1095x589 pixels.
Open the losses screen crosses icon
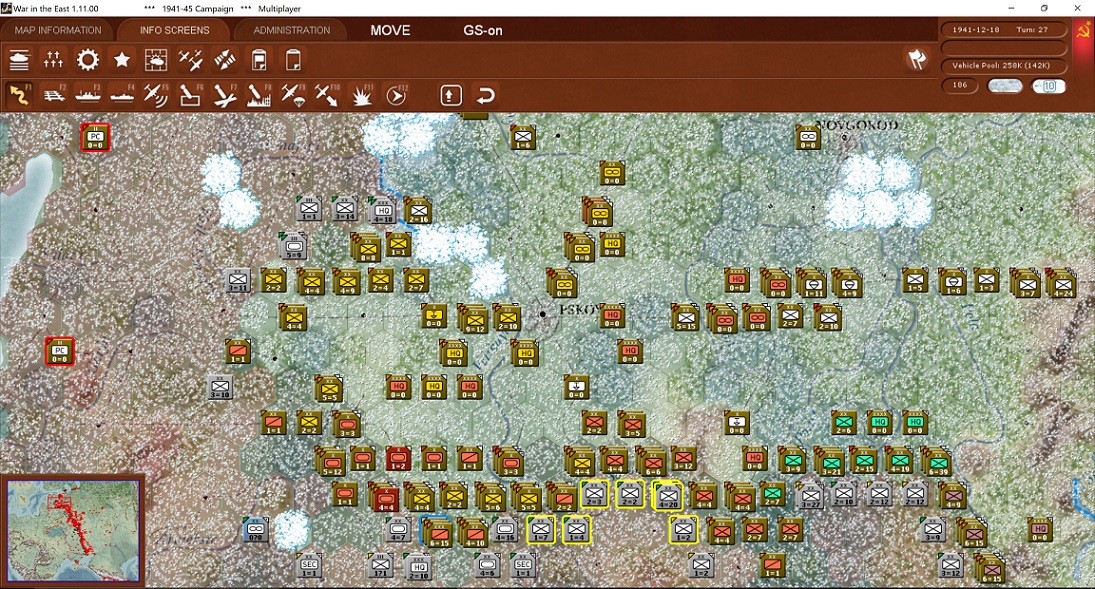(53, 60)
